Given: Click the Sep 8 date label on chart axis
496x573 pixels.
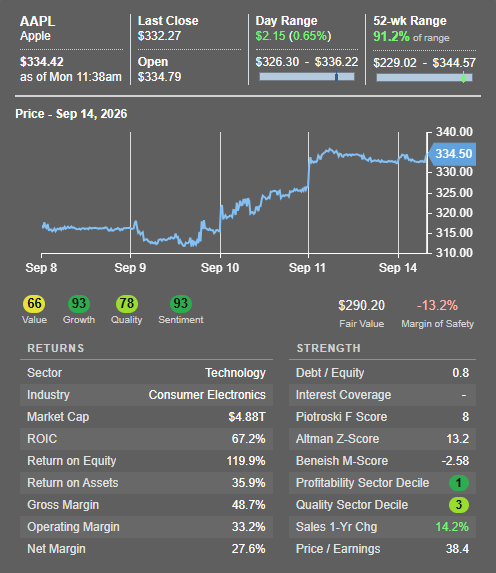Looking at the screenshot, I should click(41, 268).
